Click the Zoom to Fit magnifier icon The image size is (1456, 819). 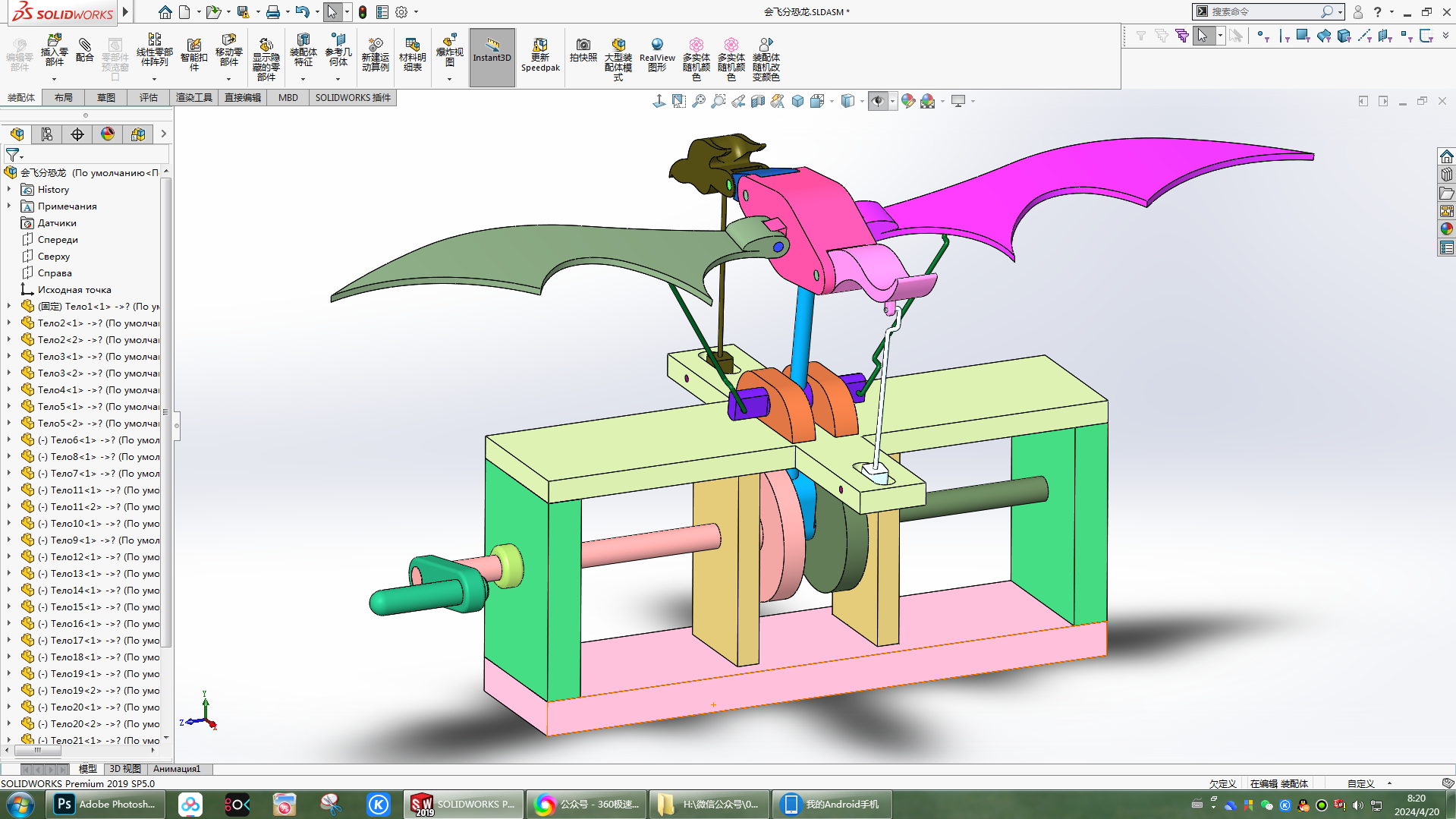click(x=698, y=101)
